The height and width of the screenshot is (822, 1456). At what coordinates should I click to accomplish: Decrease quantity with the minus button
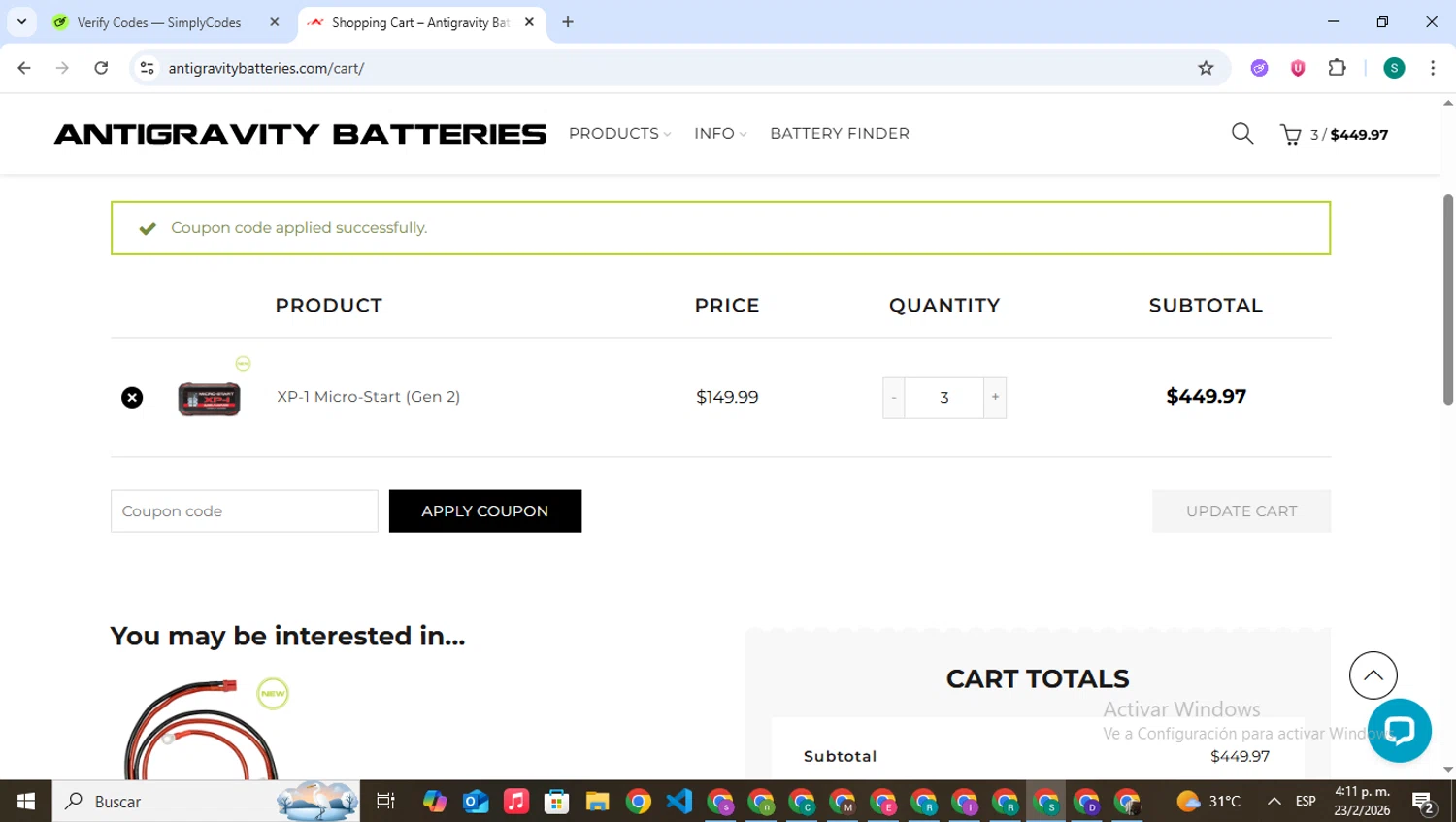click(x=894, y=398)
